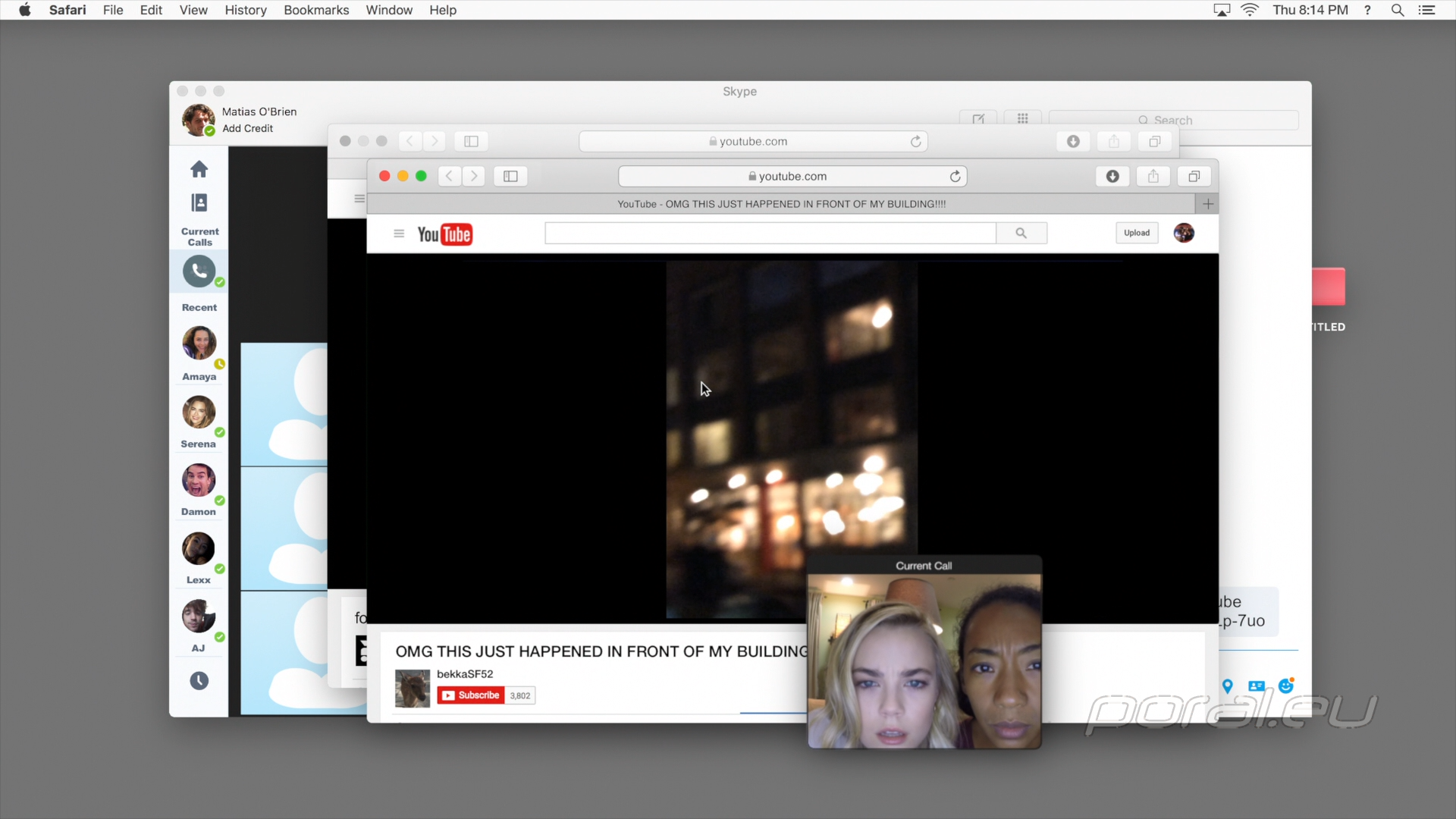Open the File menu
This screenshot has width=1456, height=819.
[x=113, y=10]
